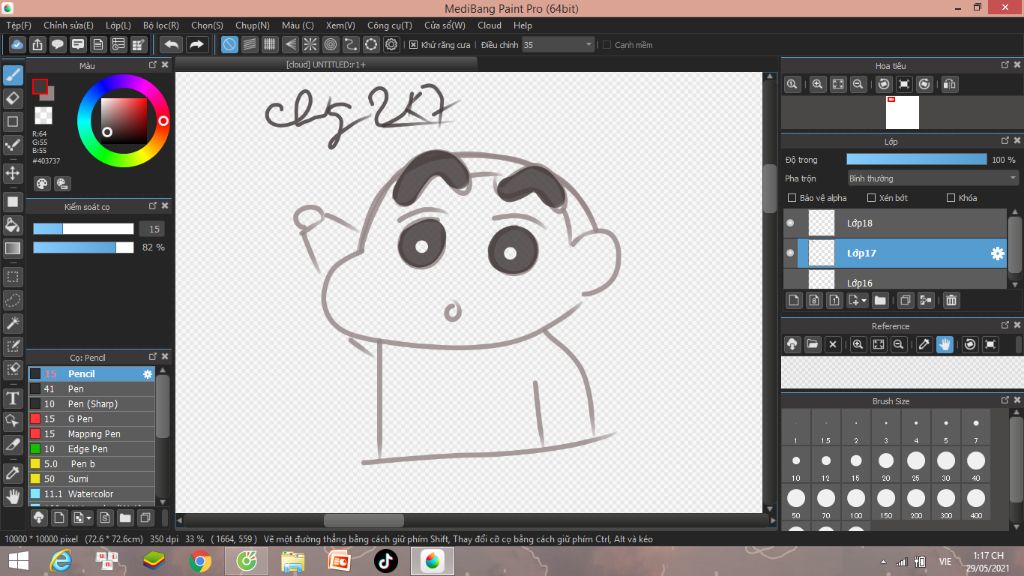Select the Move tool
Screen dimensions: 1024x576
(12, 173)
